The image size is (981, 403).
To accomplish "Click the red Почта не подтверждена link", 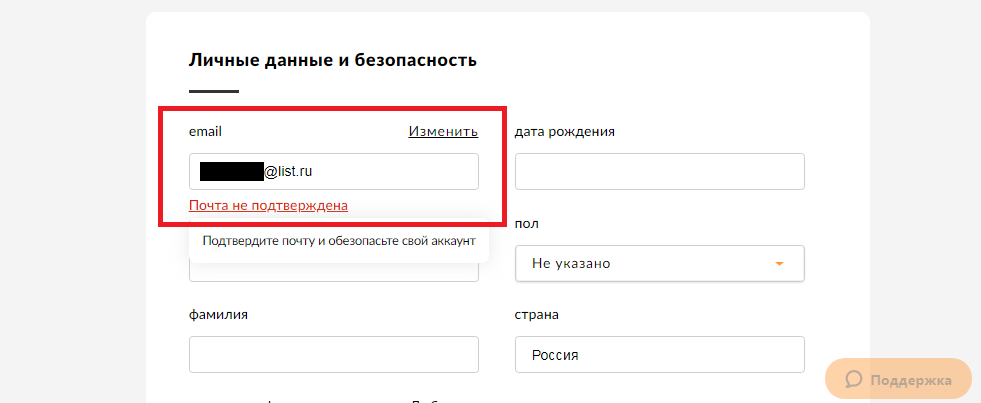I will 268,205.
